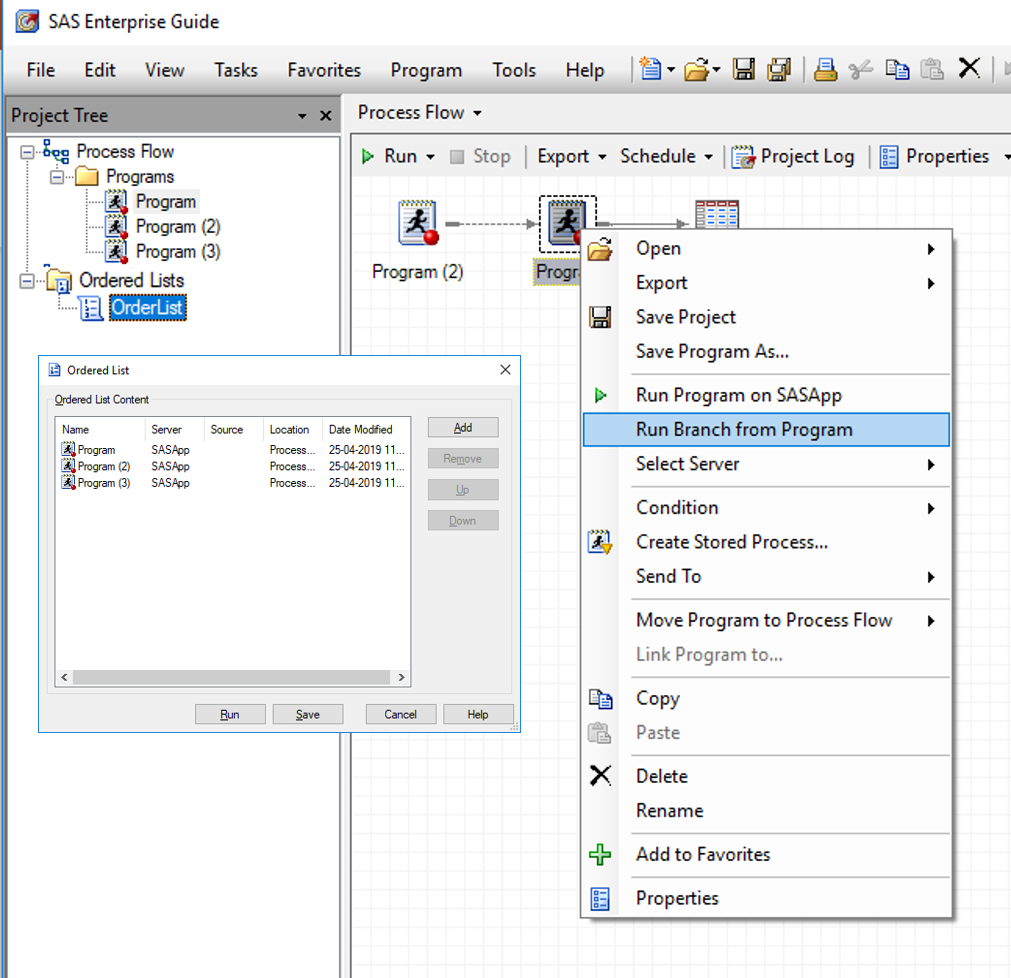Click the Open folder toolbar icon
Screen dimensions: 1011x978
coord(697,69)
